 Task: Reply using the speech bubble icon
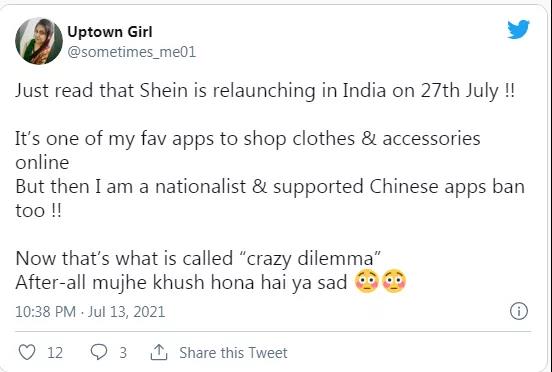(99, 352)
